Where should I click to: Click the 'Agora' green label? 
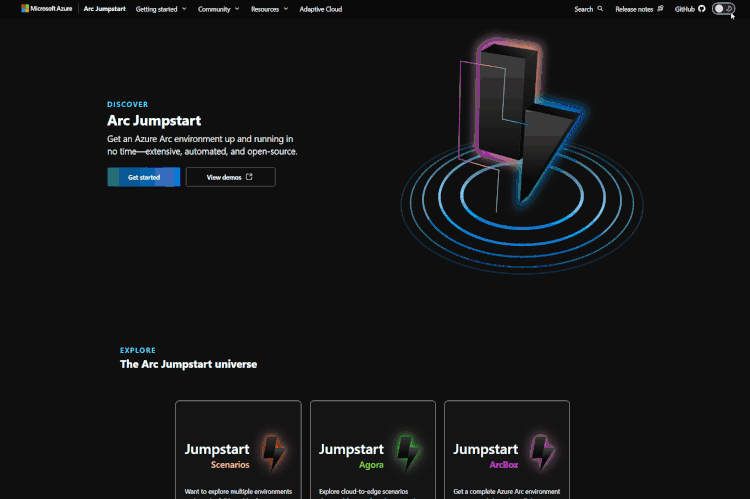(x=371, y=465)
